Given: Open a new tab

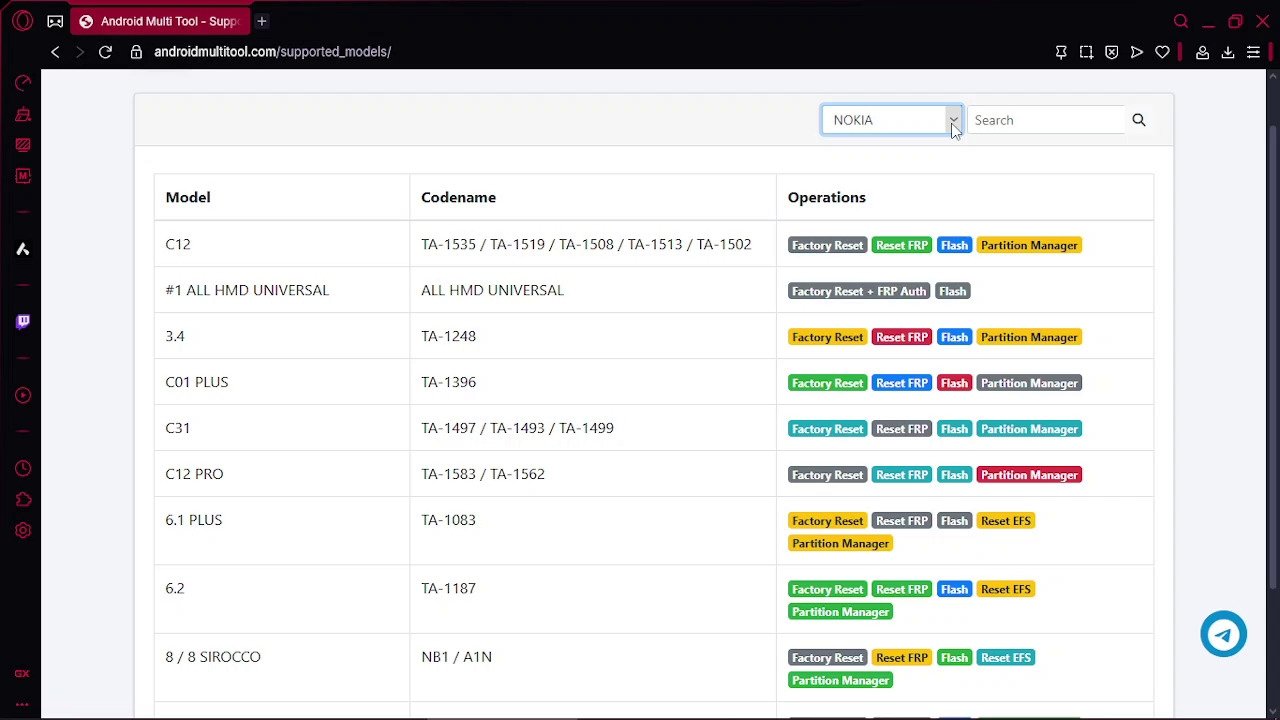Looking at the screenshot, I should point(262,21).
